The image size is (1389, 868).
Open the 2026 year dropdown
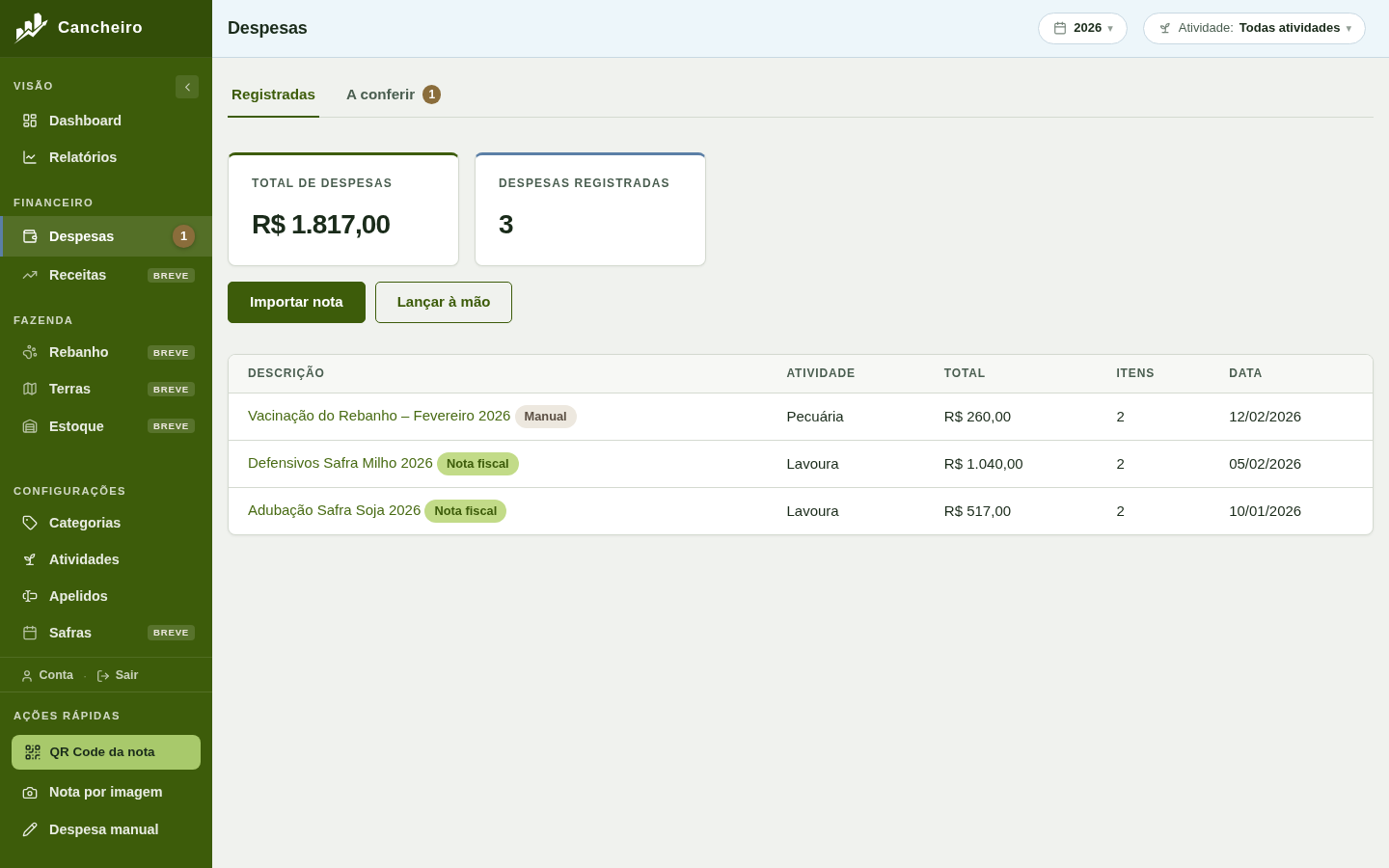pyautogui.click(x=1082, y=28)
